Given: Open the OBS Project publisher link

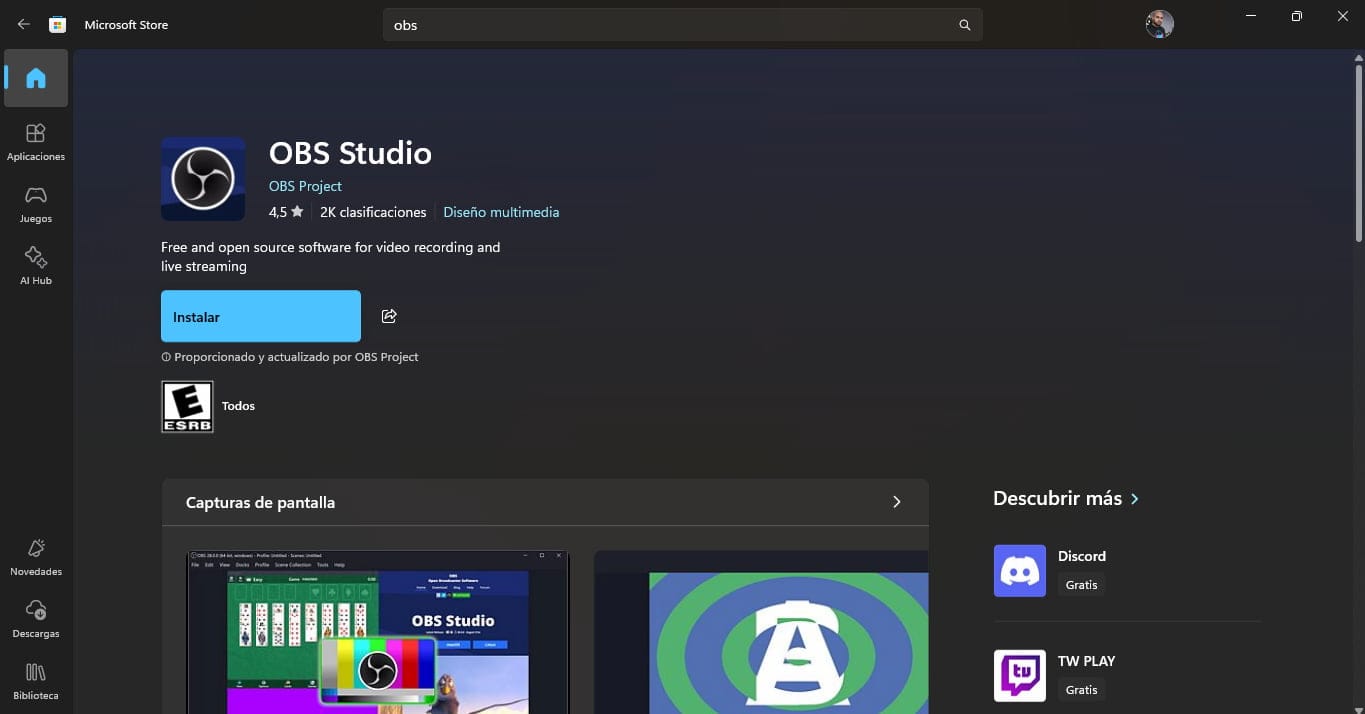Looking at the screenshot, I should [305, 186].
